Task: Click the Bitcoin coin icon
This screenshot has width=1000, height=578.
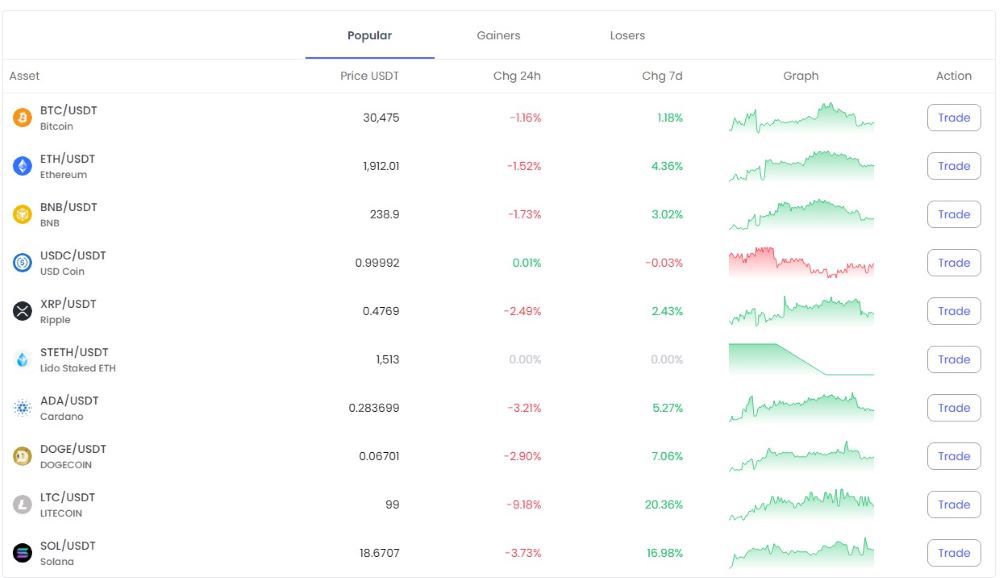Action: coord(22,118)
